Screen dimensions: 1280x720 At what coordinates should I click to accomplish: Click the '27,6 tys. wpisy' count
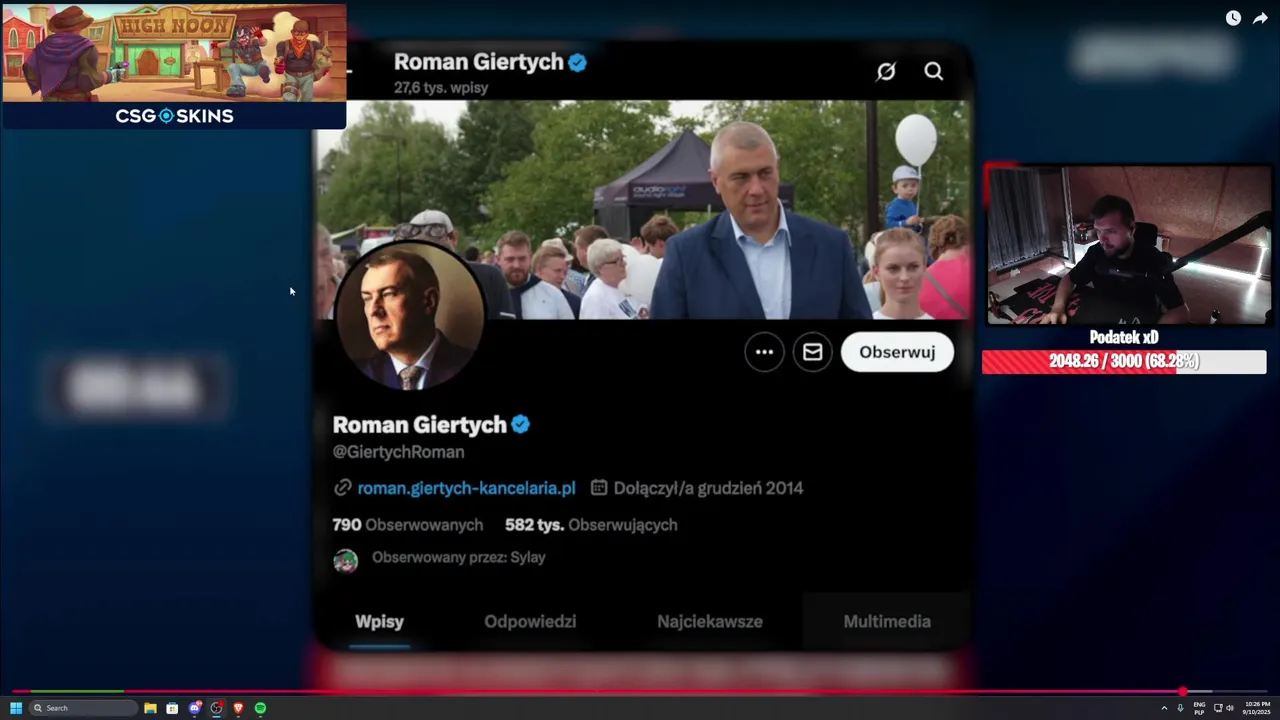[441, 88]
